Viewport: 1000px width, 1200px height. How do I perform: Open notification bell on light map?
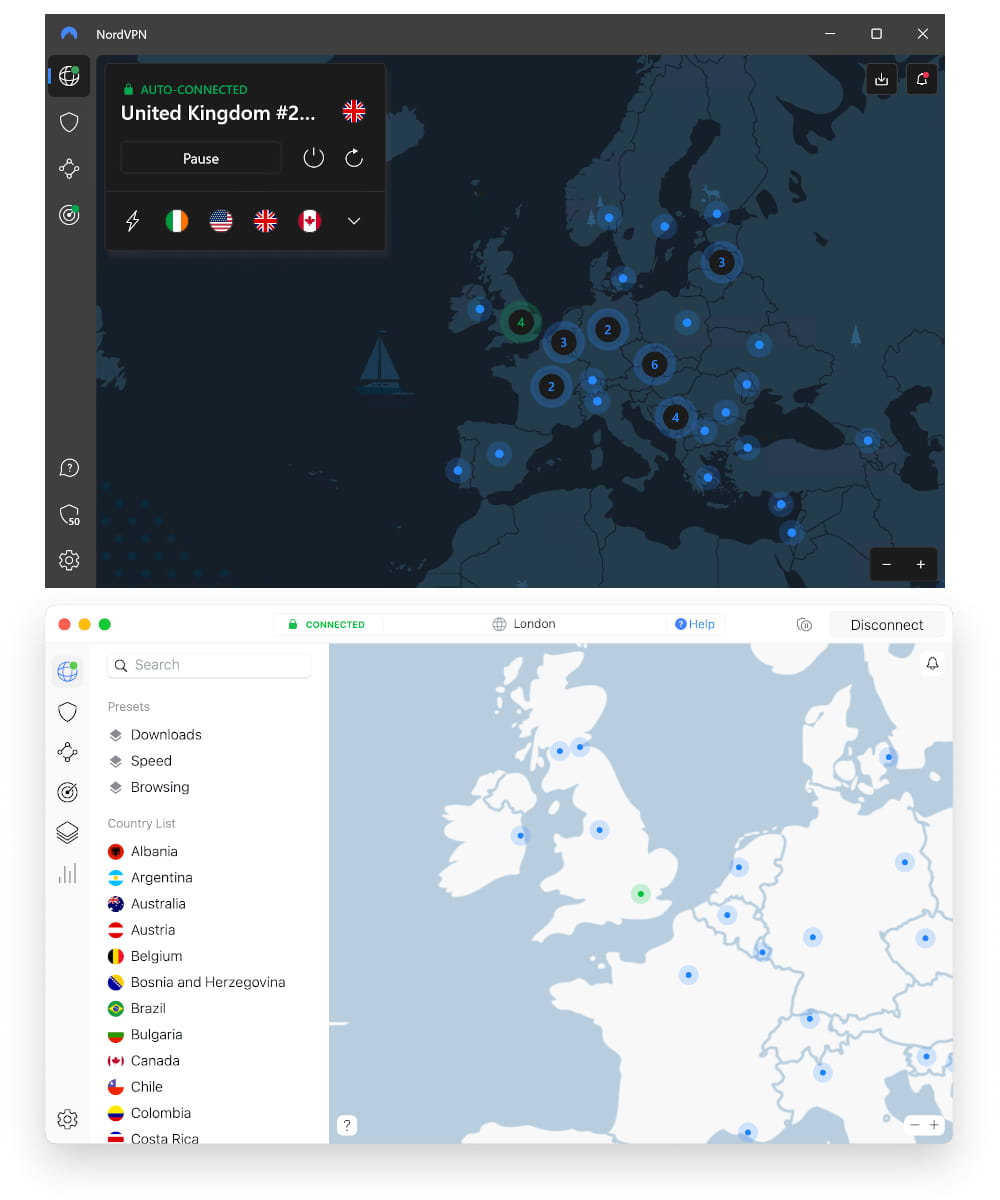click(933, 663)
